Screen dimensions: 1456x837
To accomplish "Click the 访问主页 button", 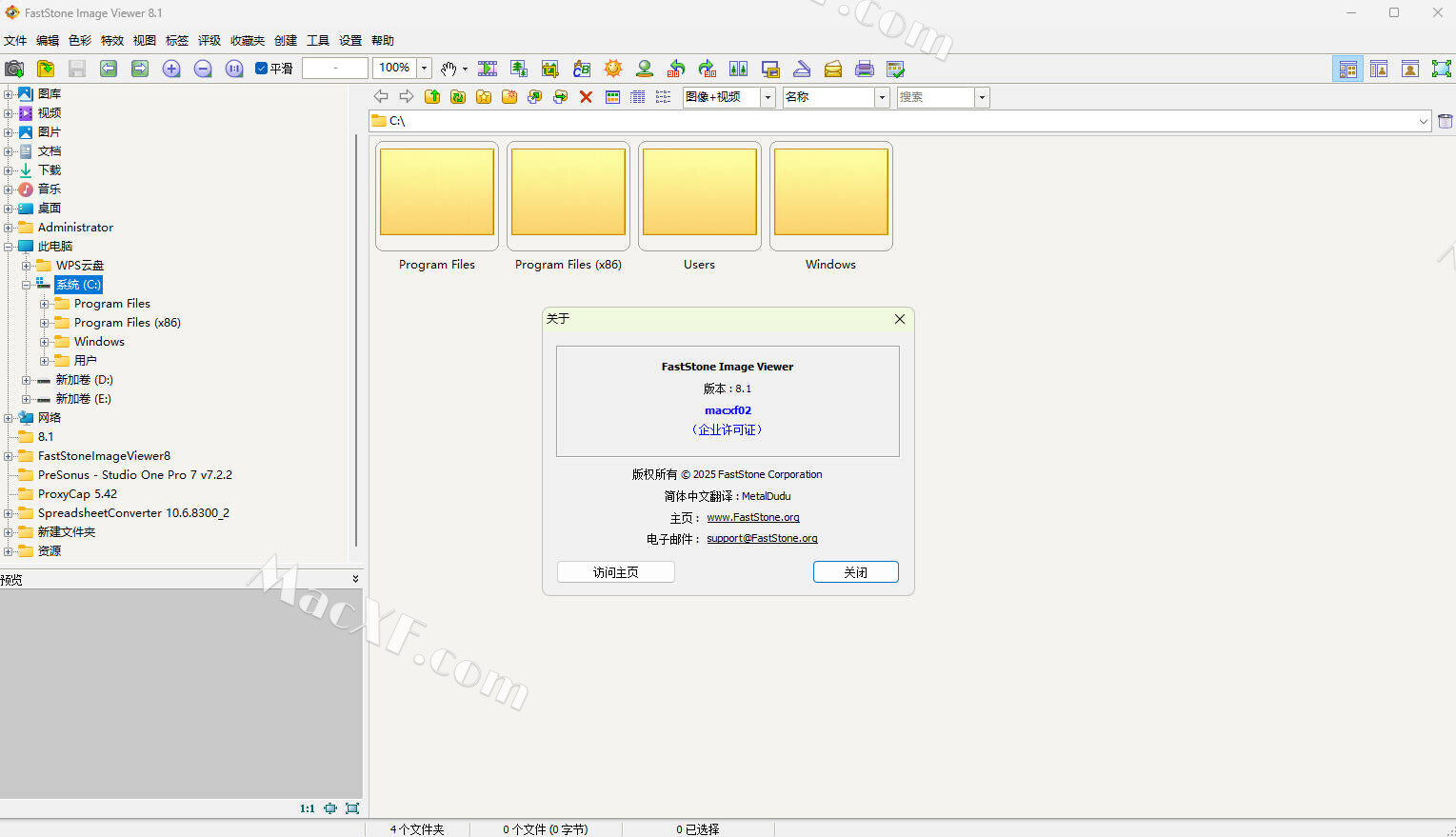I will coord(615,572).
